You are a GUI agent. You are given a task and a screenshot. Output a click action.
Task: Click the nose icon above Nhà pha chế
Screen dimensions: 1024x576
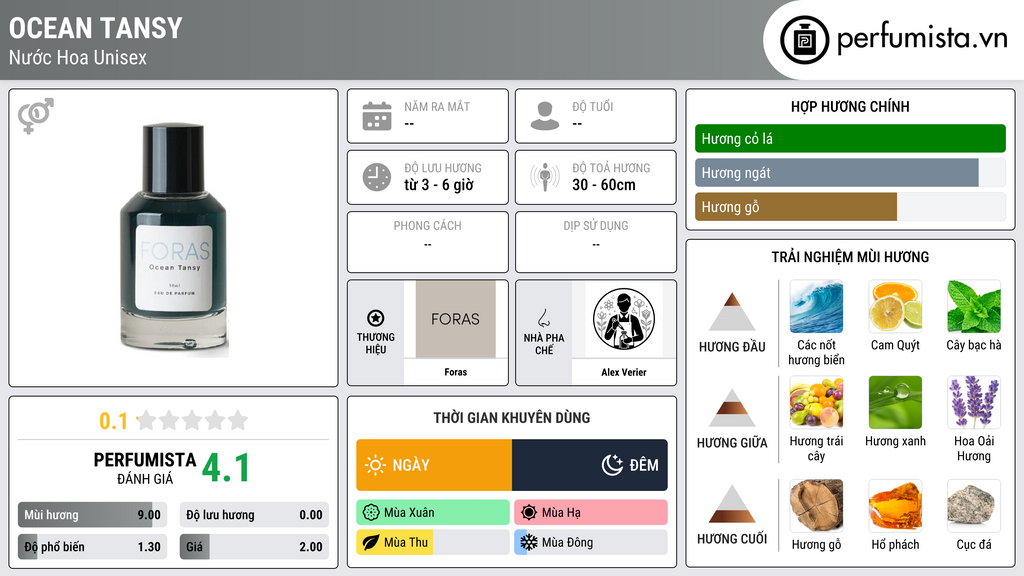(x=544, y=318)
